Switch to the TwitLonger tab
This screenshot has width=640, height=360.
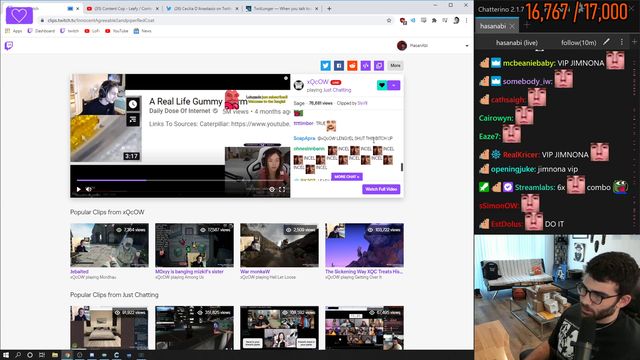tap(282, 9)
